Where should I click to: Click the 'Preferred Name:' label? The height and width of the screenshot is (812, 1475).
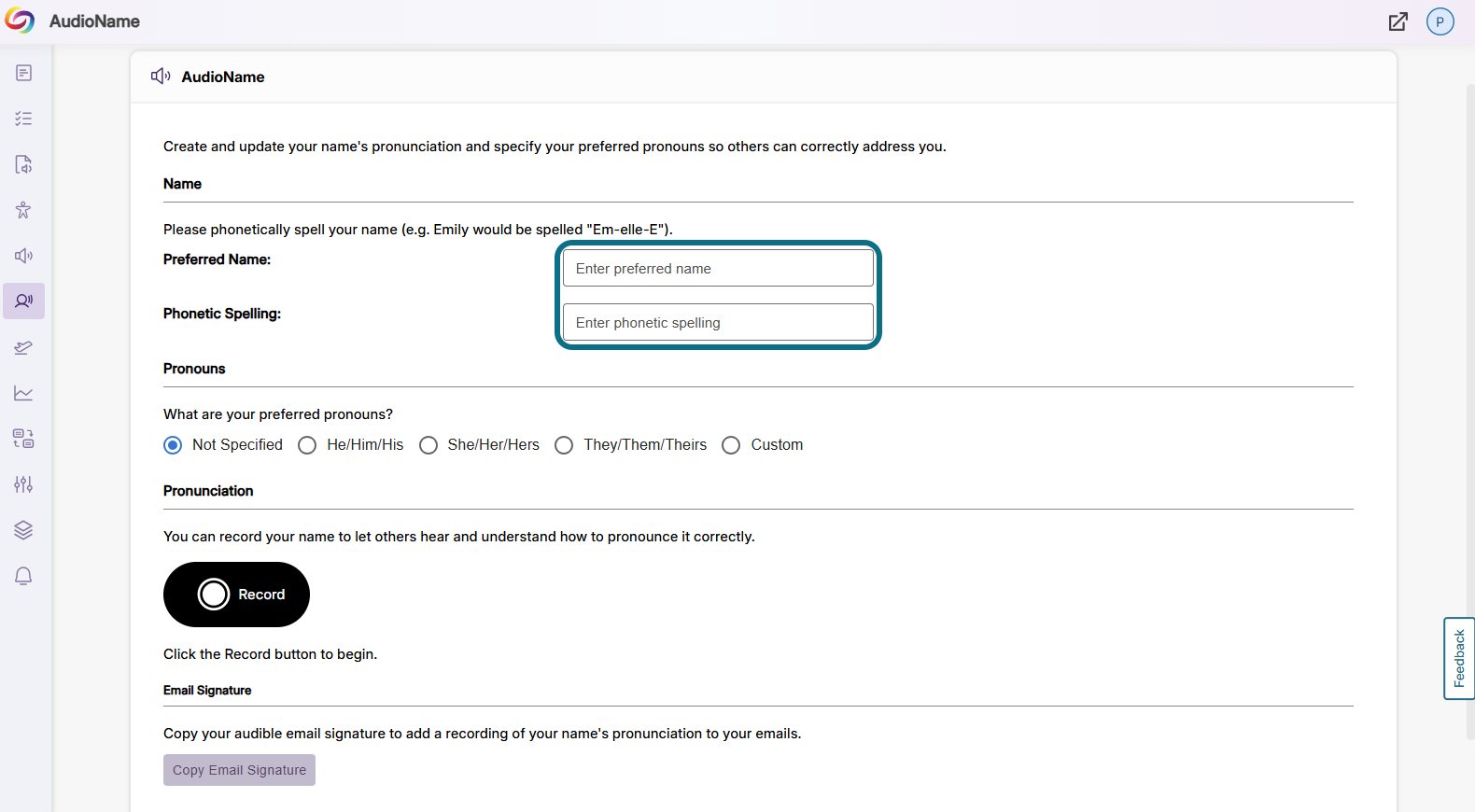(x=217, y=259)
